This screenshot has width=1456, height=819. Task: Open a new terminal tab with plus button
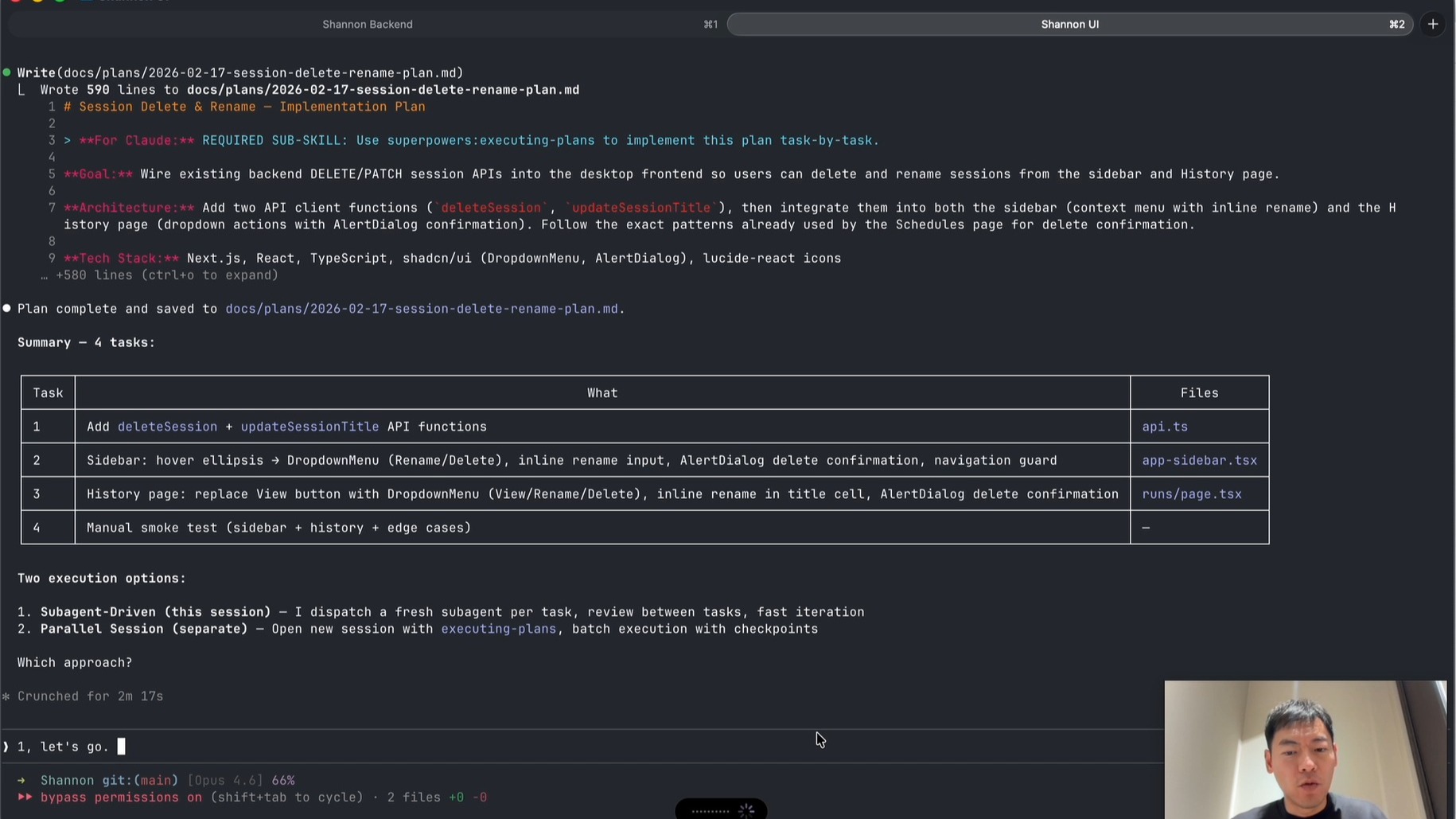tap(1433, 24)
